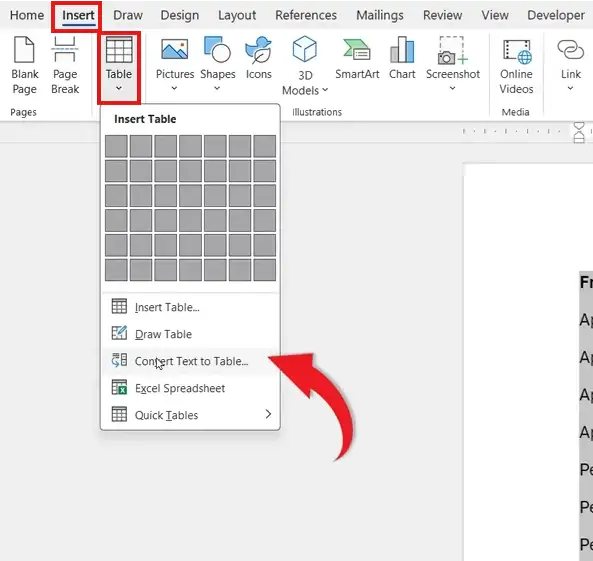Select Draw Table menu entry
Viewport: 593px width, 561px height.
190,334
